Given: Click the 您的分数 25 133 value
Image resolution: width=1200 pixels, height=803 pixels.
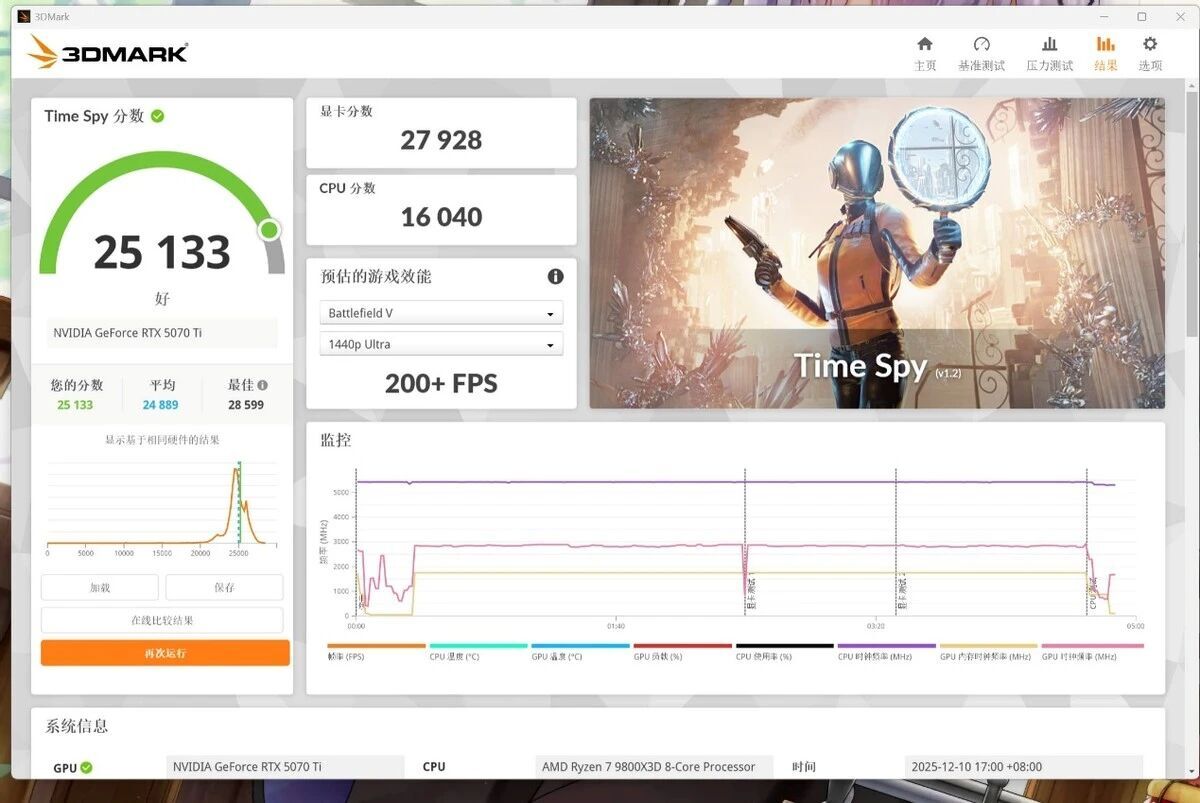Looking at the screenshot, I should point(75,405).
